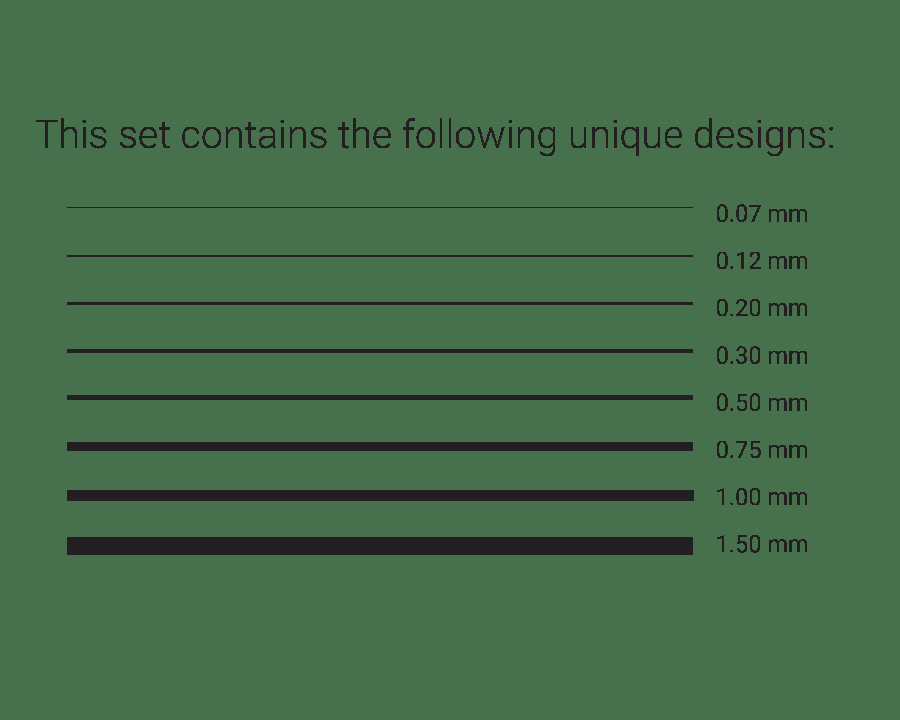The width and height of the screenshot is (900, 720).
Task: Click the "0.75 mm" label
Action: point(761,451)
